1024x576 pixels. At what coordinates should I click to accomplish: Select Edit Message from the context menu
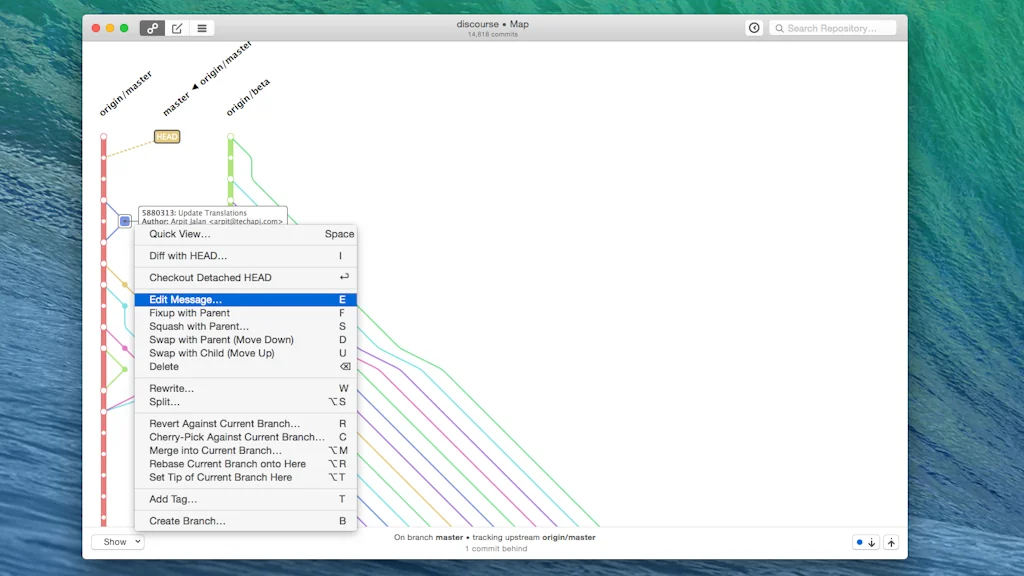[186, 299]
